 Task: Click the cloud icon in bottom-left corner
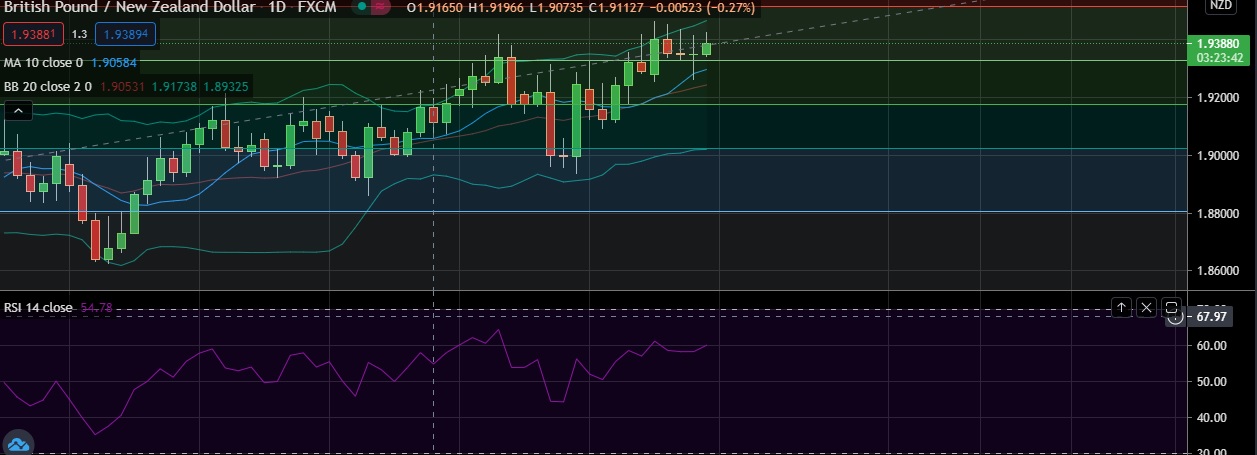click(x=18, y=445)
